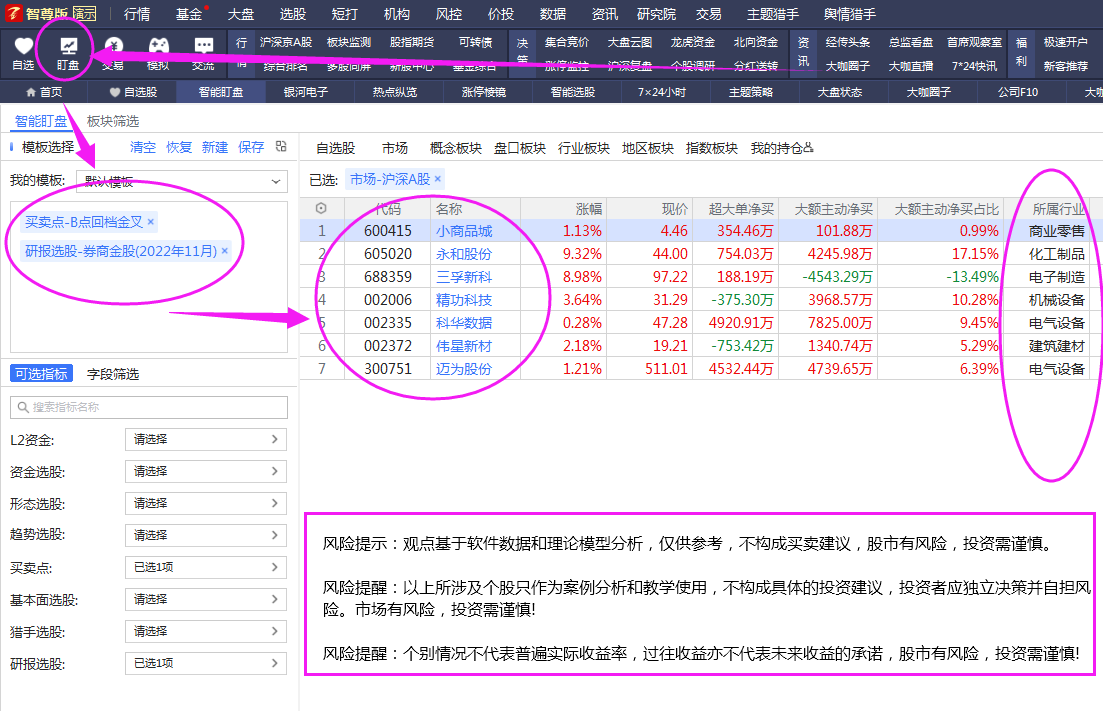Select the 板块筛选 sub-tab
Viewport: 1103px width, 711px height.
pyautogui.click(x=113, y=122)
